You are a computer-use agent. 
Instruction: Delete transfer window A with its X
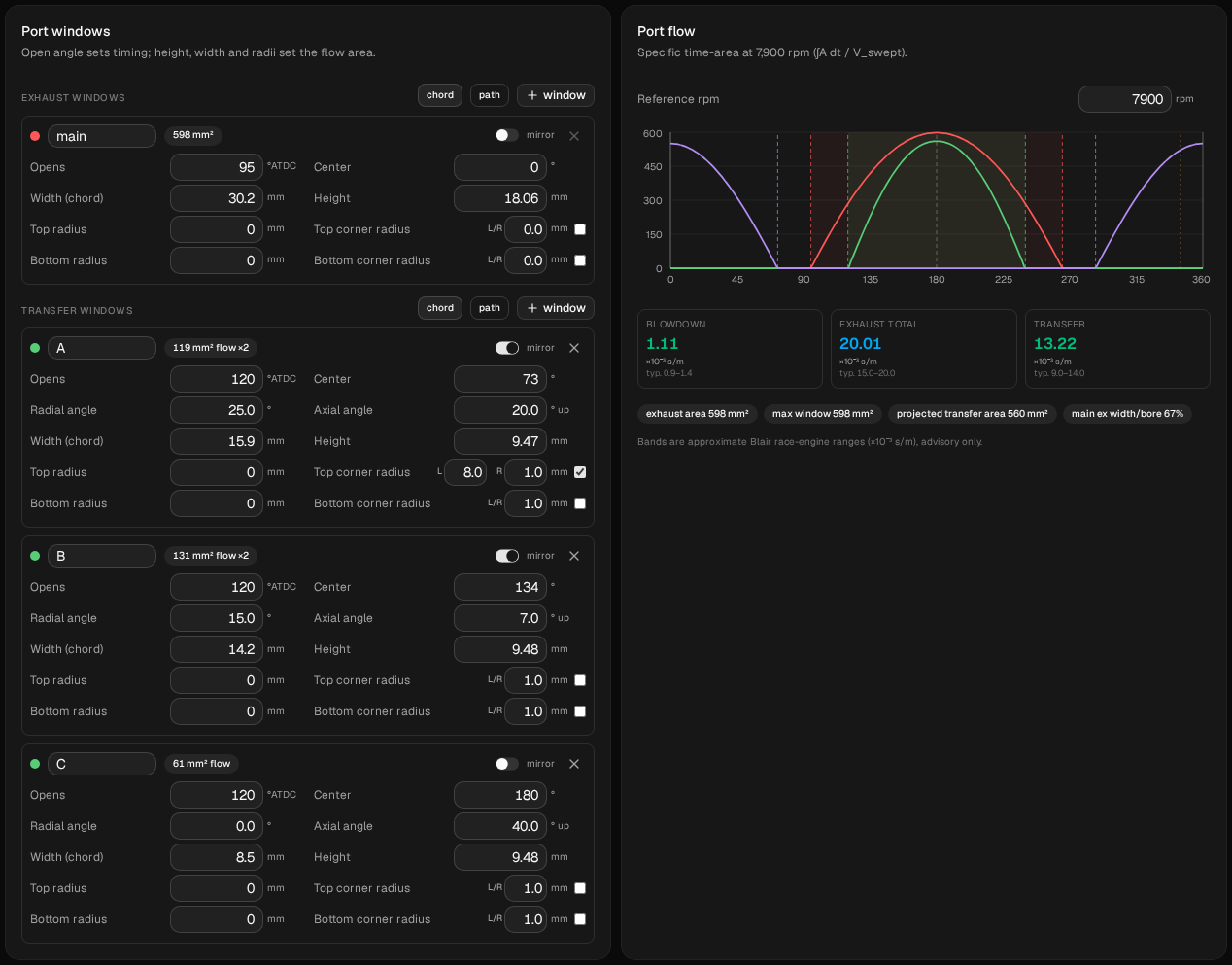[x=574, y=348]
